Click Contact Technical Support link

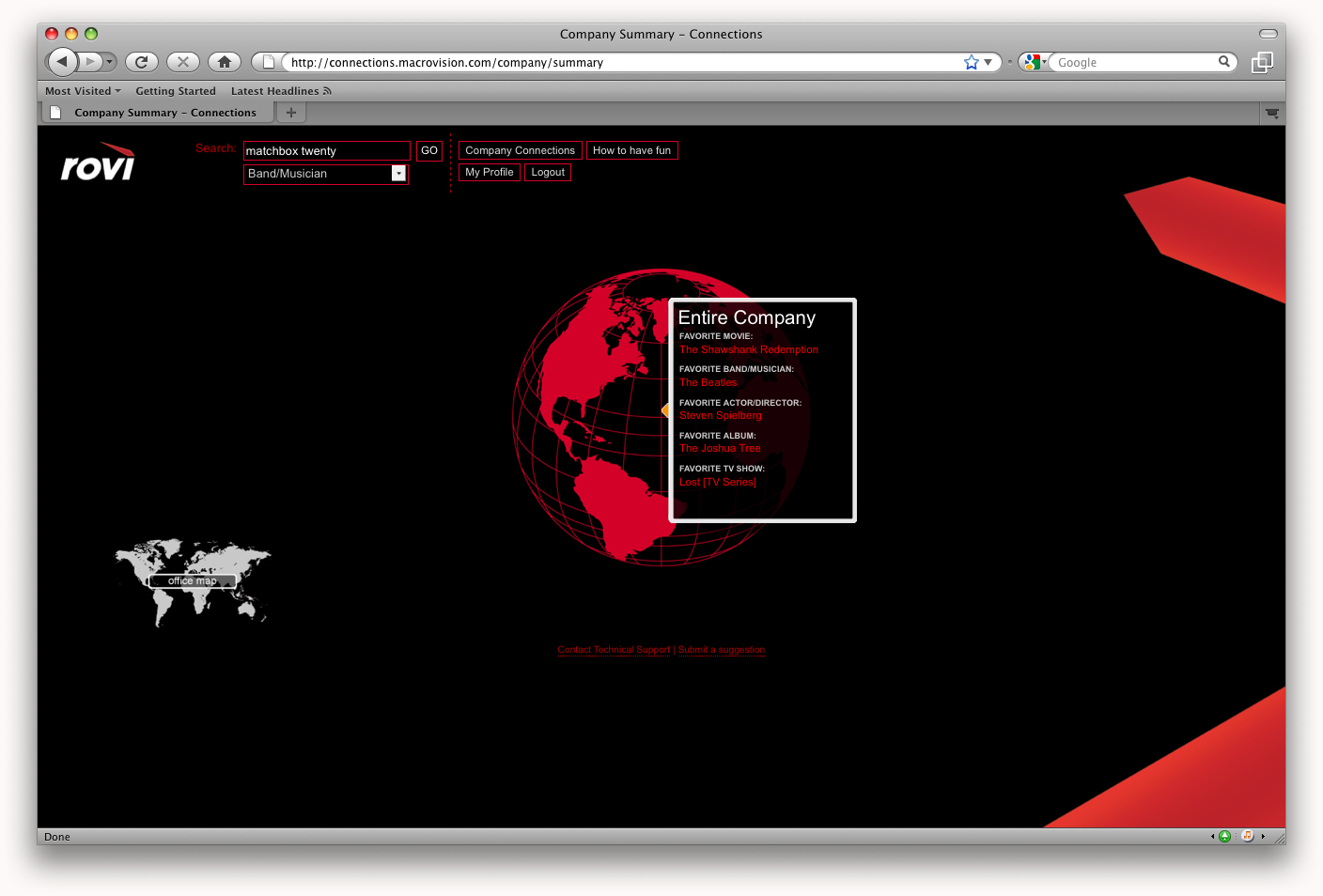pos(614,650)
